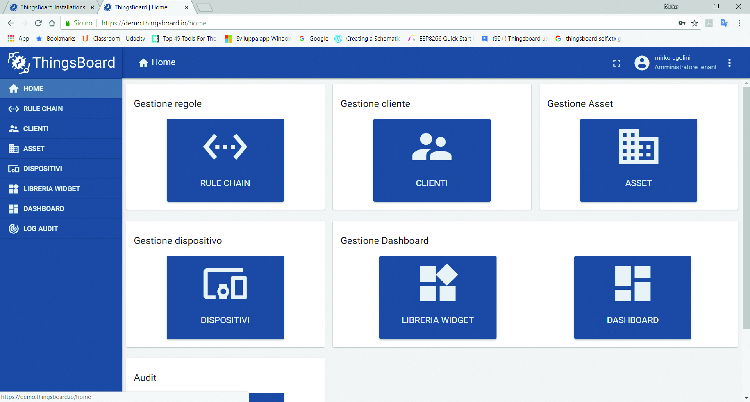Toggle fullscreen mode in the header
The width and height of the screenshot is (750, 402).
pyautogui.click(x=617, y=63)
